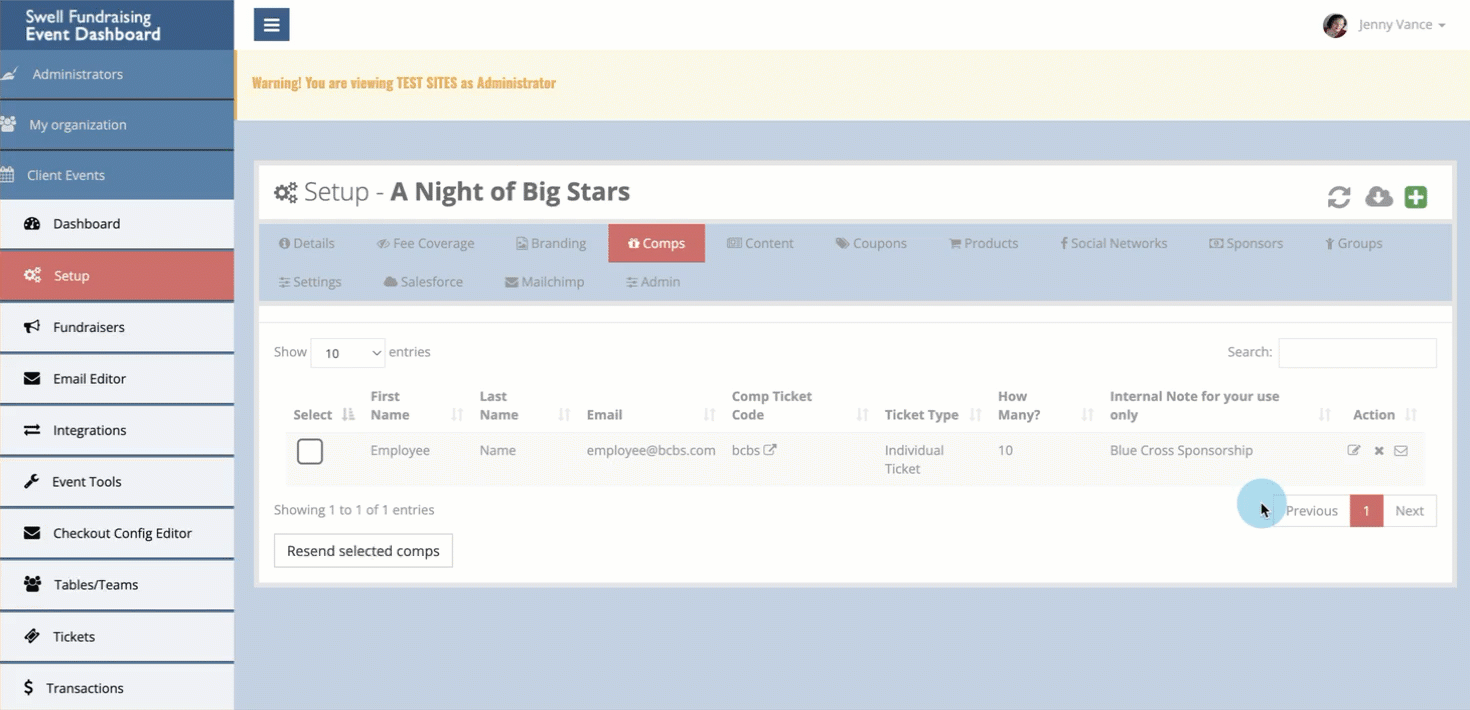Click the Previous pagination button
1470x710 pixels.
(1311, 511)
